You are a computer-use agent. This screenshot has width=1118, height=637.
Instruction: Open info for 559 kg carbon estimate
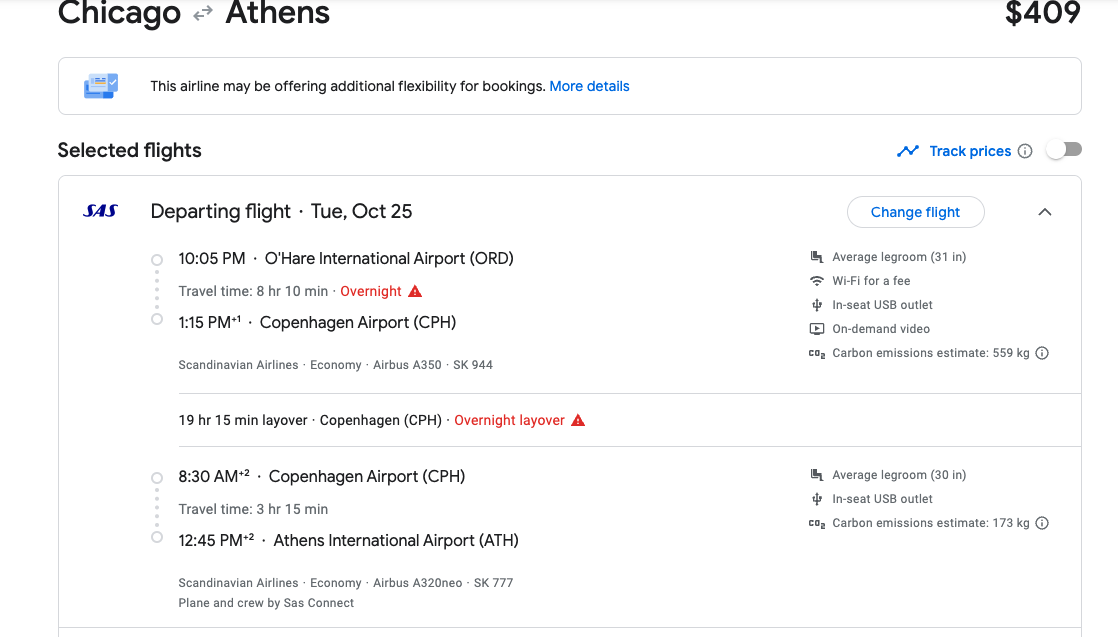pos(1042,353)
